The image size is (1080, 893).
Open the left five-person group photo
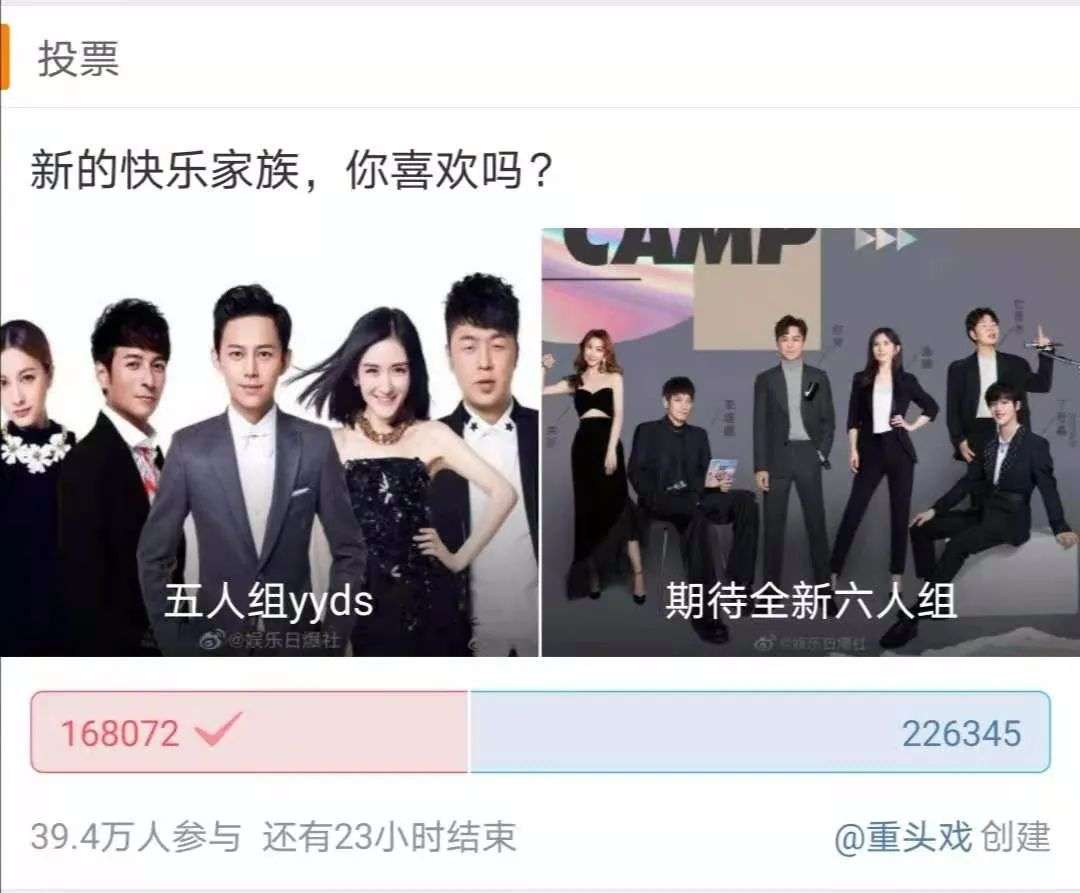[269, 443]
